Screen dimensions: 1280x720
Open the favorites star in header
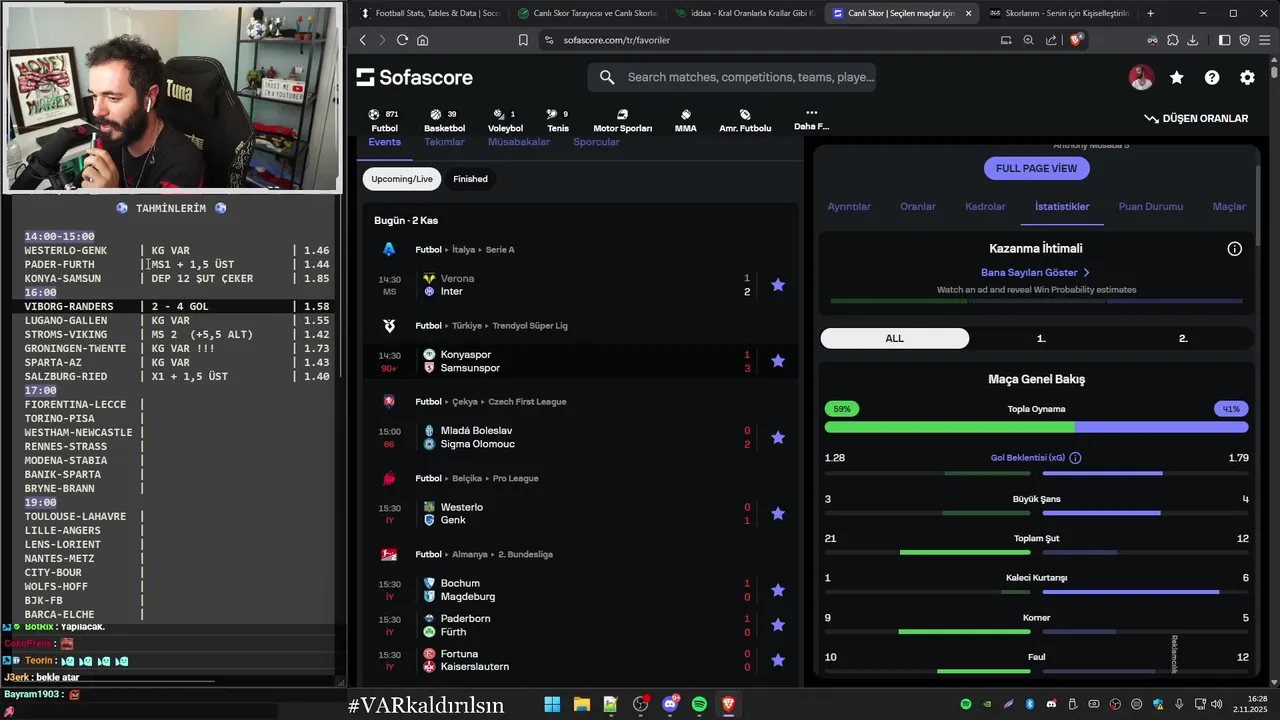(1177, 77)
